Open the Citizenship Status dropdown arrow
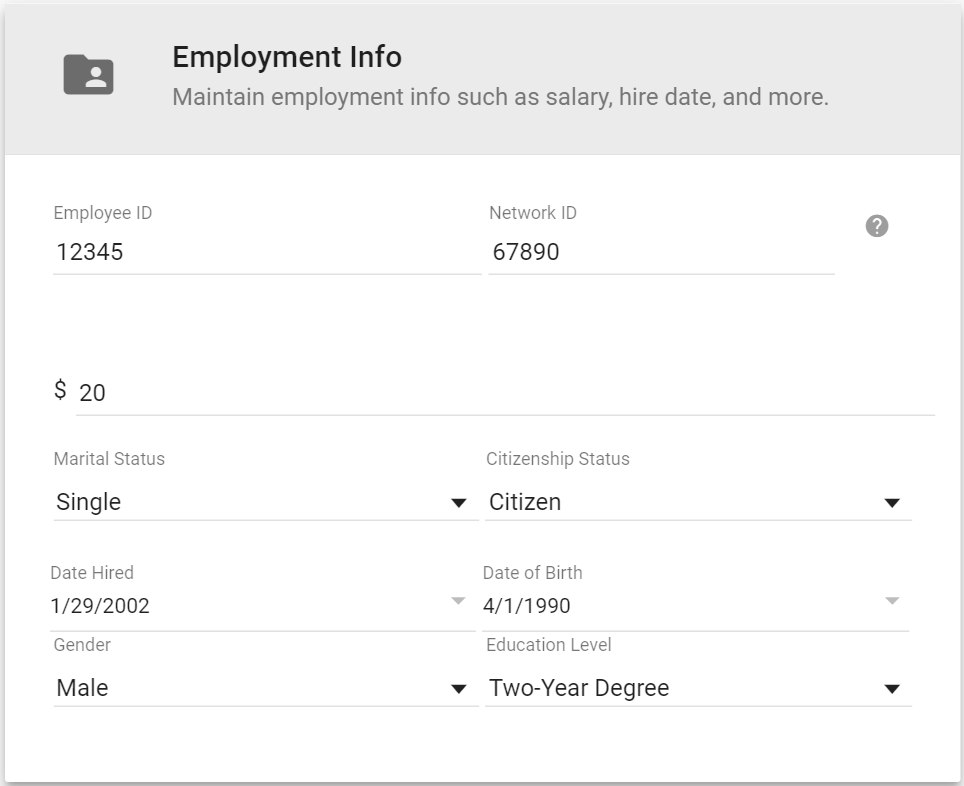This screenshot has height=786, width=964. pyautogui.click(x=892, y=503)
